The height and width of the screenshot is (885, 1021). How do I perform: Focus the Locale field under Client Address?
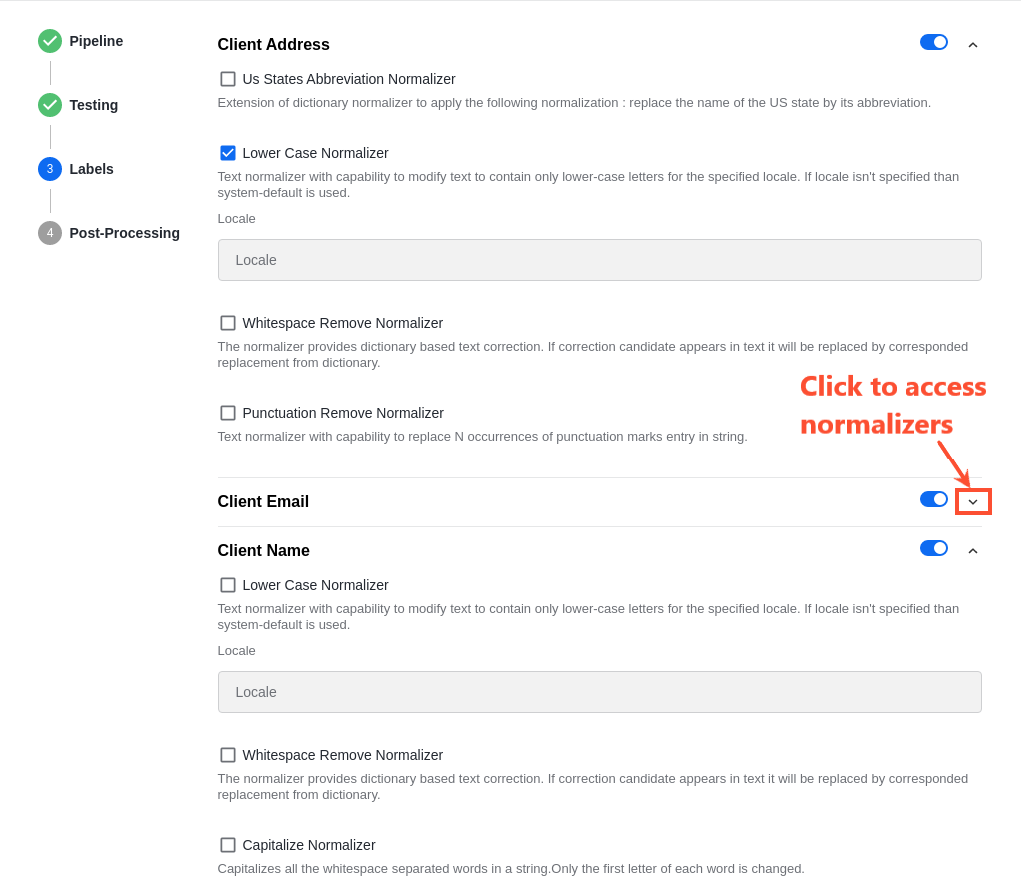tap(600, 260)
